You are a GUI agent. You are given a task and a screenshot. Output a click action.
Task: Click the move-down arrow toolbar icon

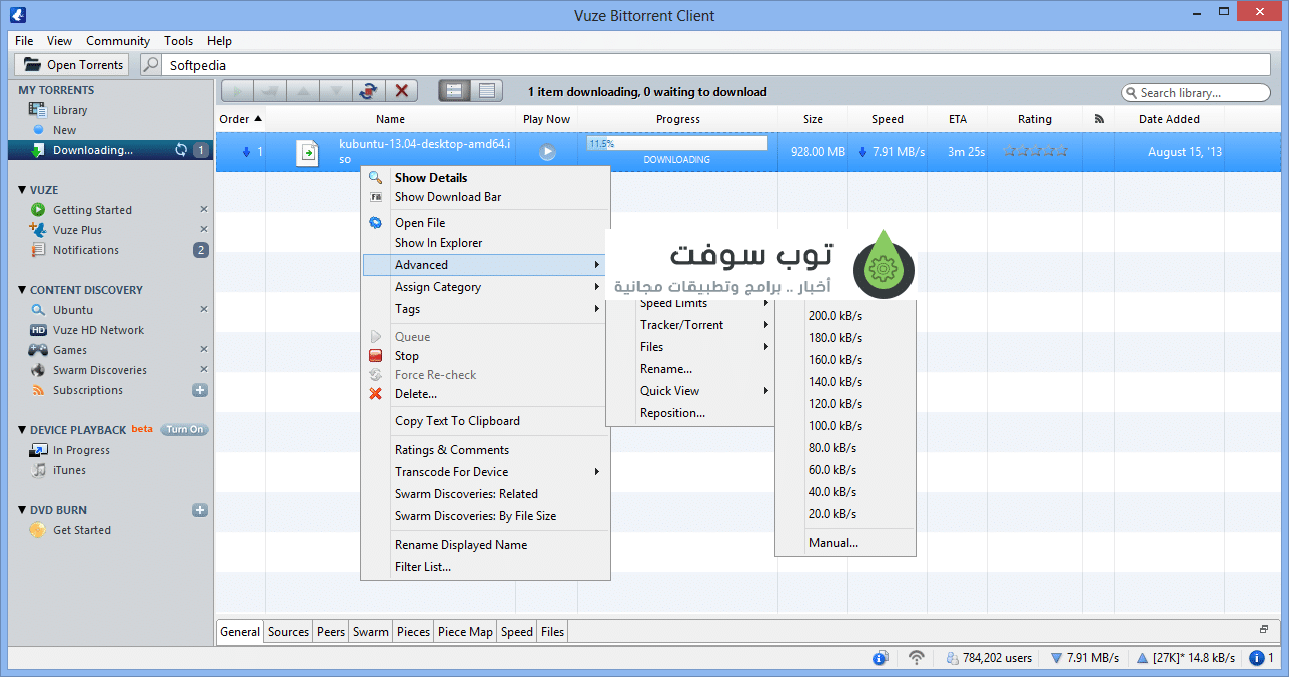pos(336,91)
